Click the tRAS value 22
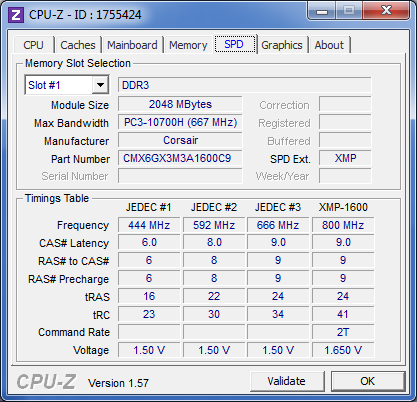The height and width of the screenshot is (402, 417). (214, 296)
